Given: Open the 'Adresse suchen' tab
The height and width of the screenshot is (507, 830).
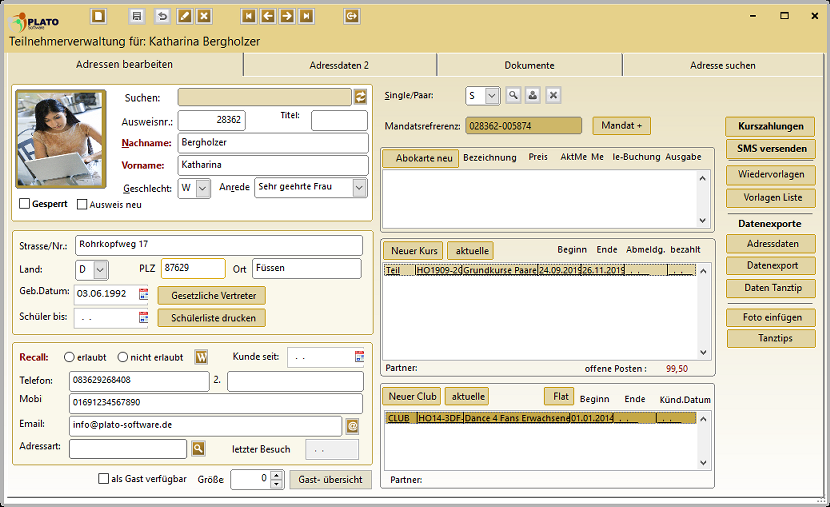Looking at the screenshot, I should pos(722,65).
